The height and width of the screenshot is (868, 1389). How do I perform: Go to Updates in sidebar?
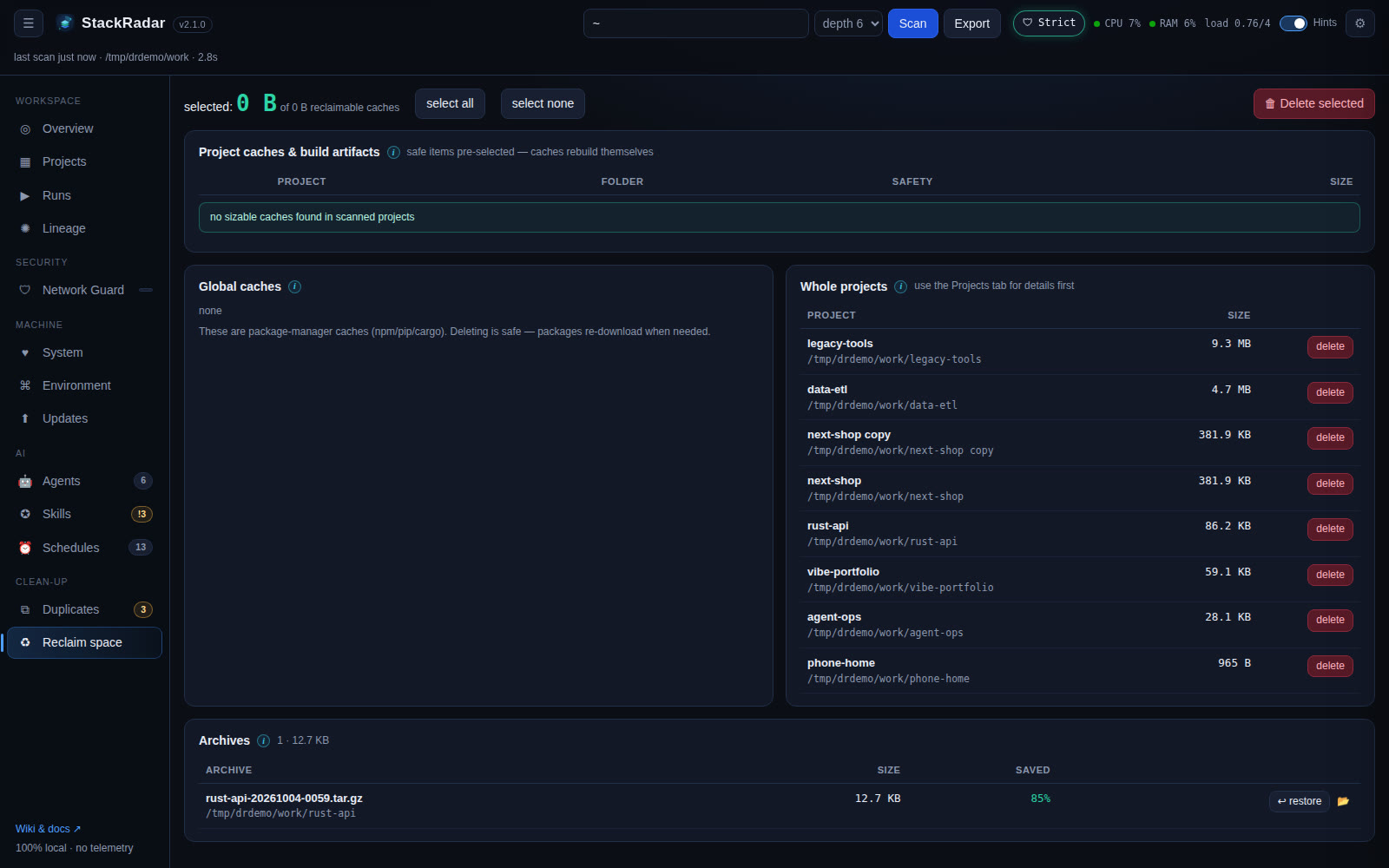tap(84, 418)
